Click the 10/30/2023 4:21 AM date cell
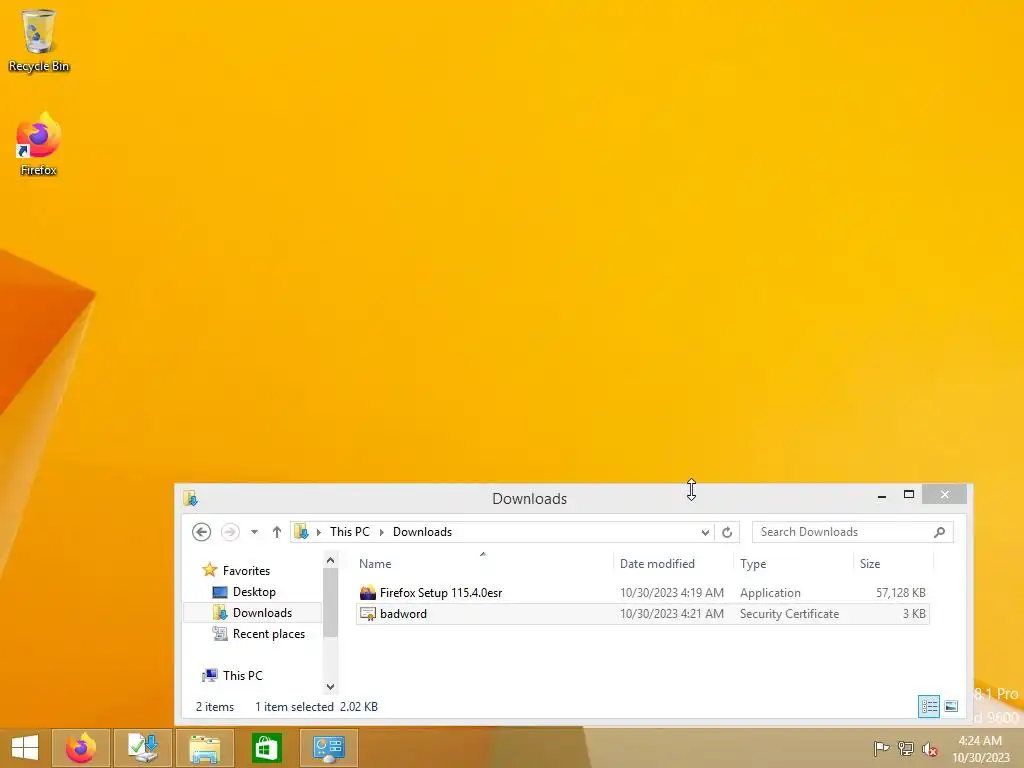Screen dimensions: 1024x768 (671, 614)
